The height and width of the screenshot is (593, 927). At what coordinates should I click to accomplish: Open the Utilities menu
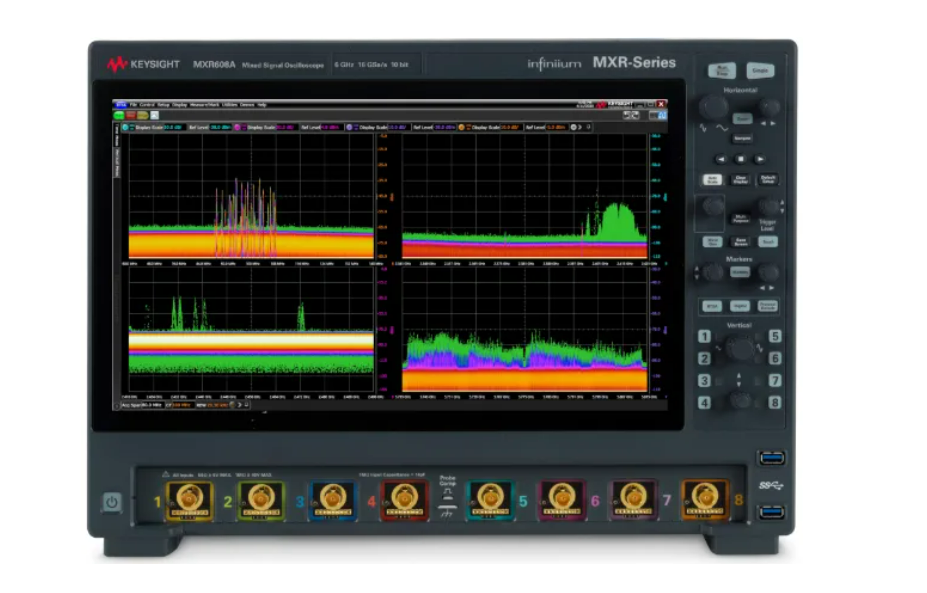[229, 105]
